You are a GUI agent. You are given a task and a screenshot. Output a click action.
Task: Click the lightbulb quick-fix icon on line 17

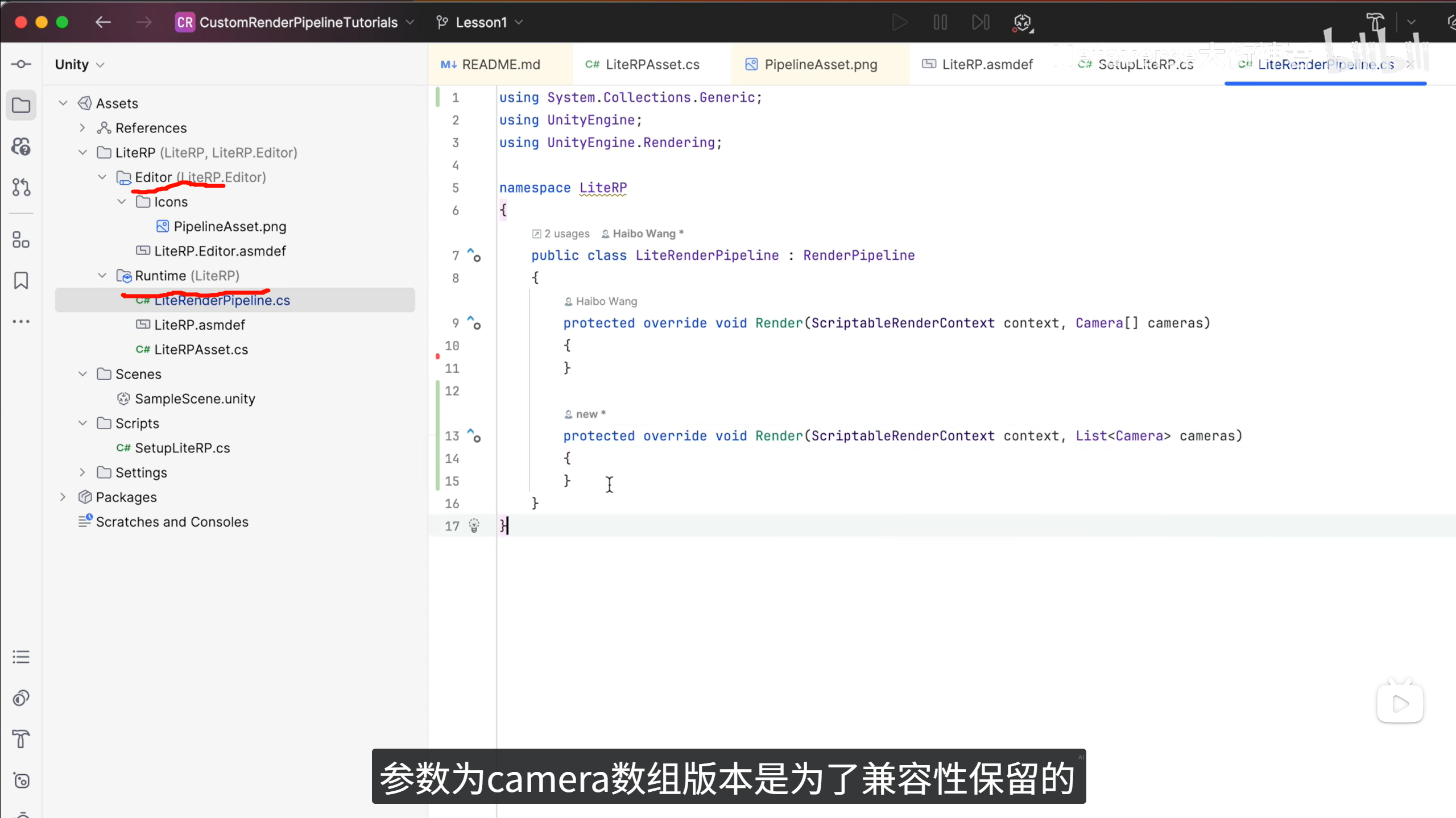(474, 526)
